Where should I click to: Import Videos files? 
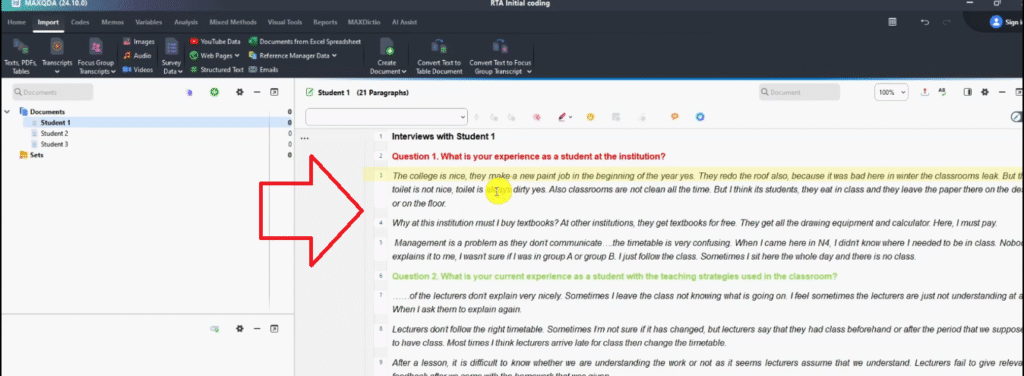138,69
